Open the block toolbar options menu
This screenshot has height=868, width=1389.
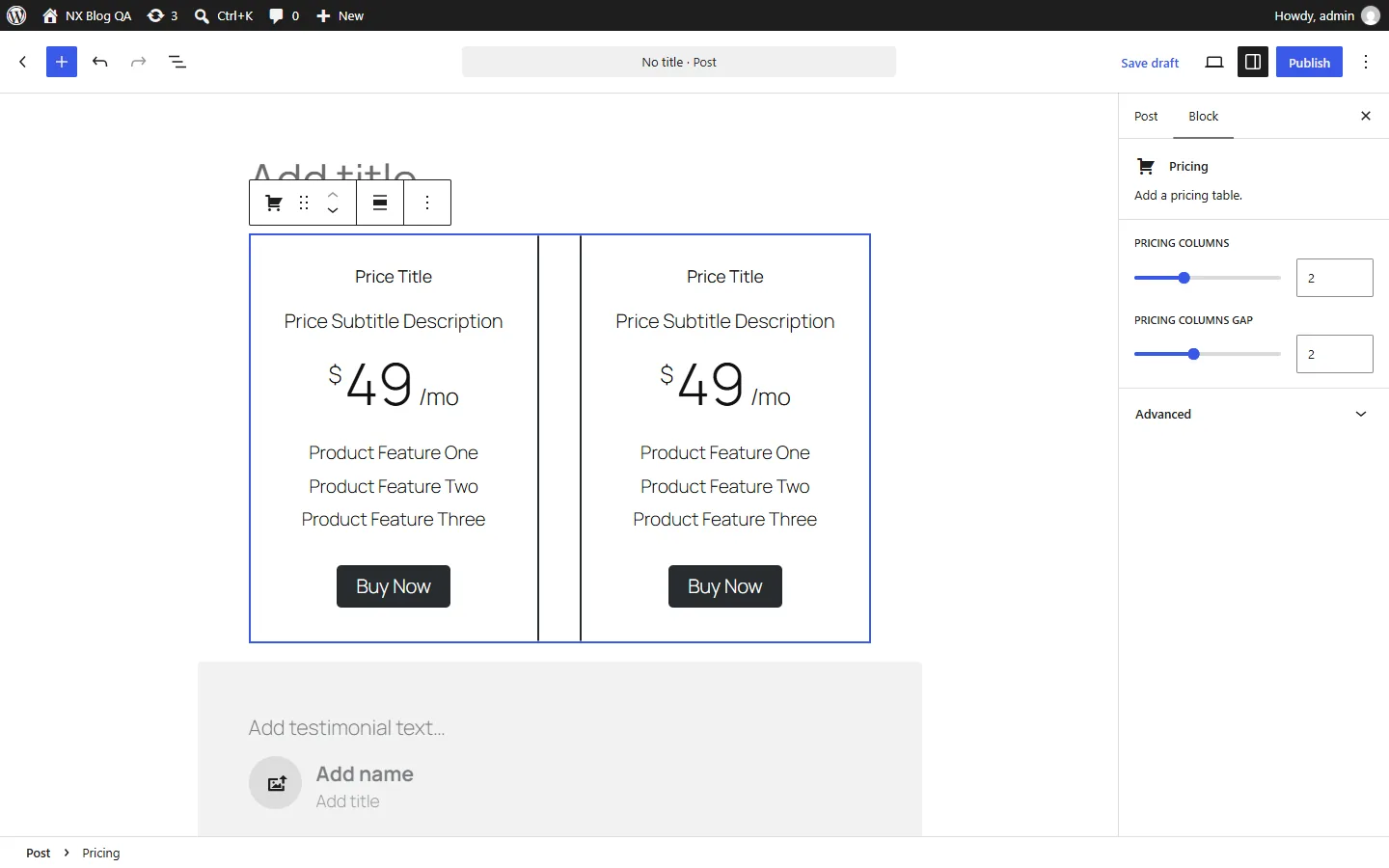coord(427,203)
